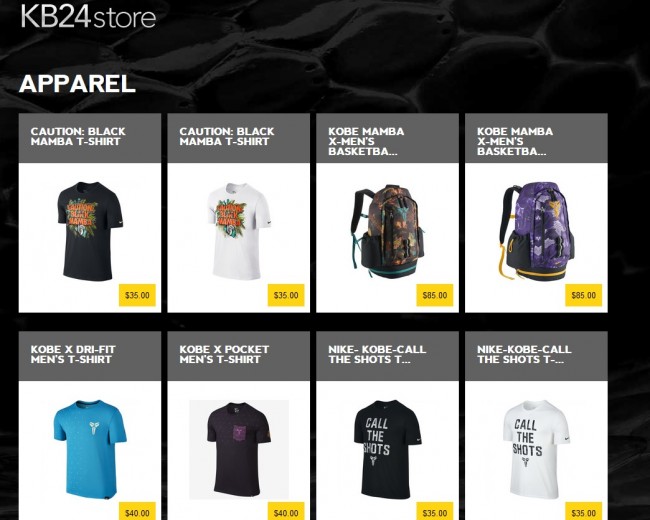Click the KB24 store logo
Viewport: 650px width, 520px height.
(x=88, y=16)
